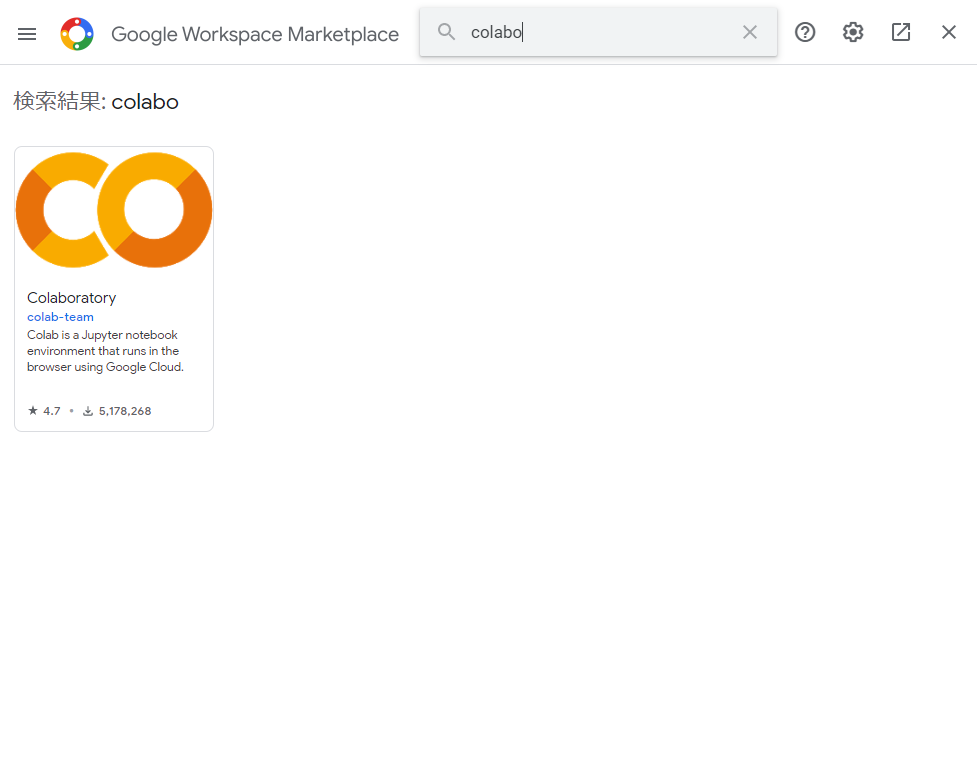Open Marketplace in a new window

point(901,32)
